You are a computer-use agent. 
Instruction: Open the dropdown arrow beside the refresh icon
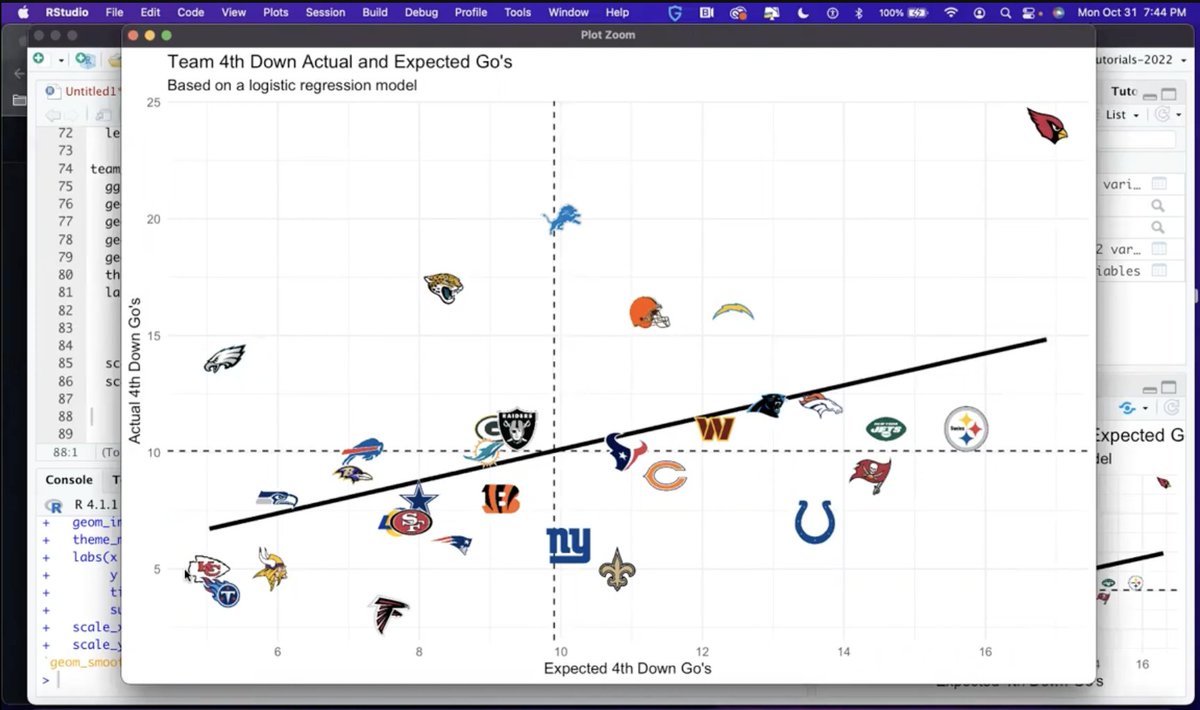[x=1178, y=116]
